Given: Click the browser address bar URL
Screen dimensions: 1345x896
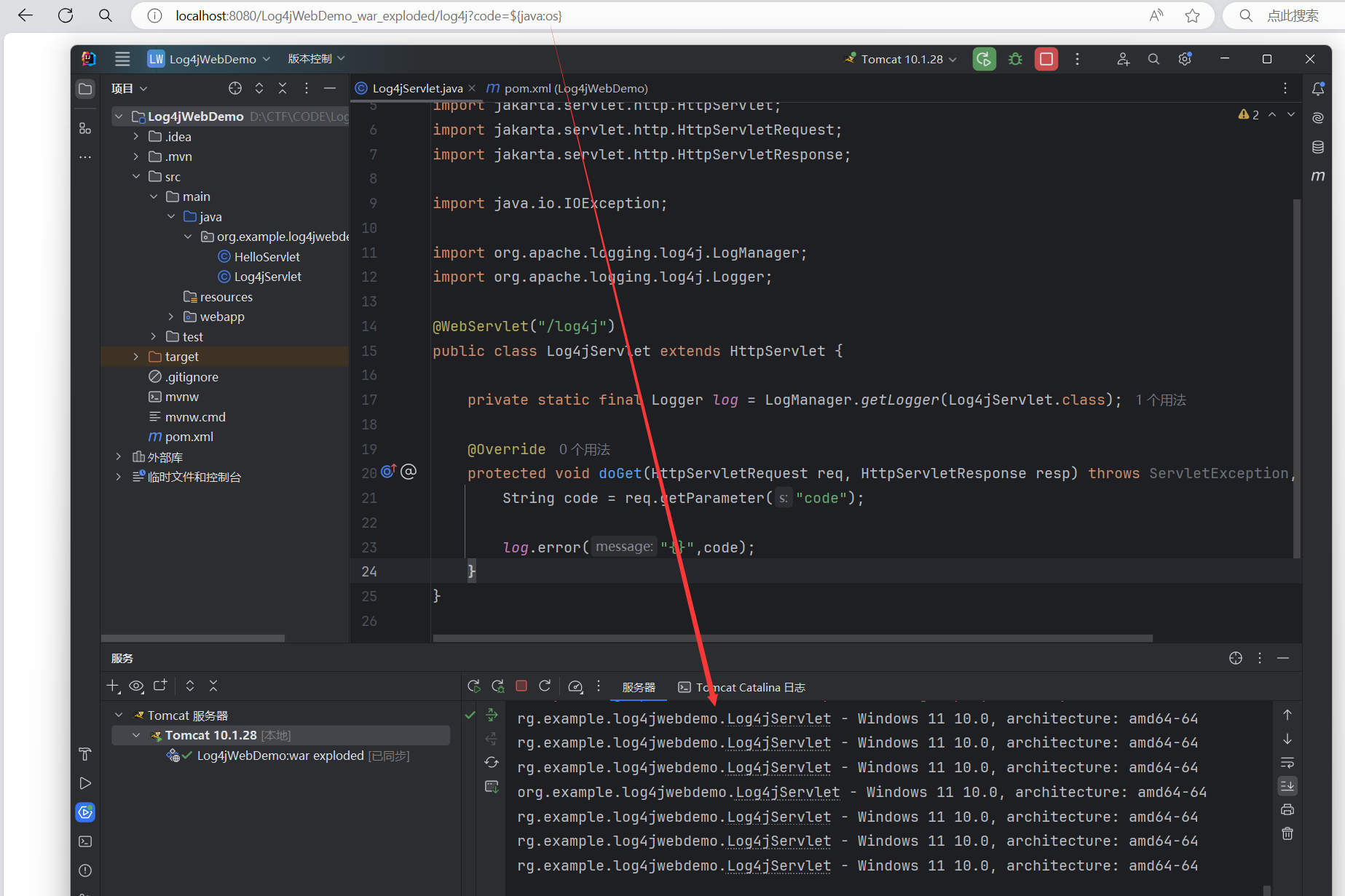Looking at the screenshot, I should click(x=368, y=15).
